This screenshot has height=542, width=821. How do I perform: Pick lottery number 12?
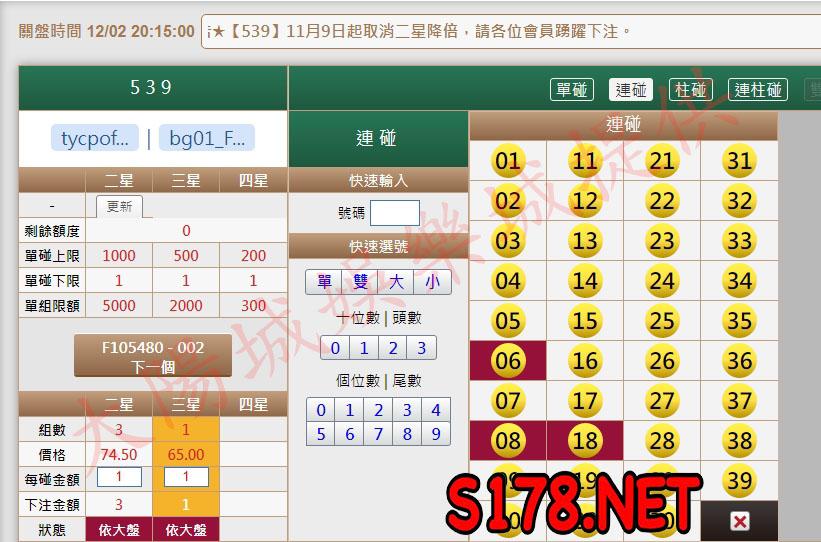pos(585,201)
